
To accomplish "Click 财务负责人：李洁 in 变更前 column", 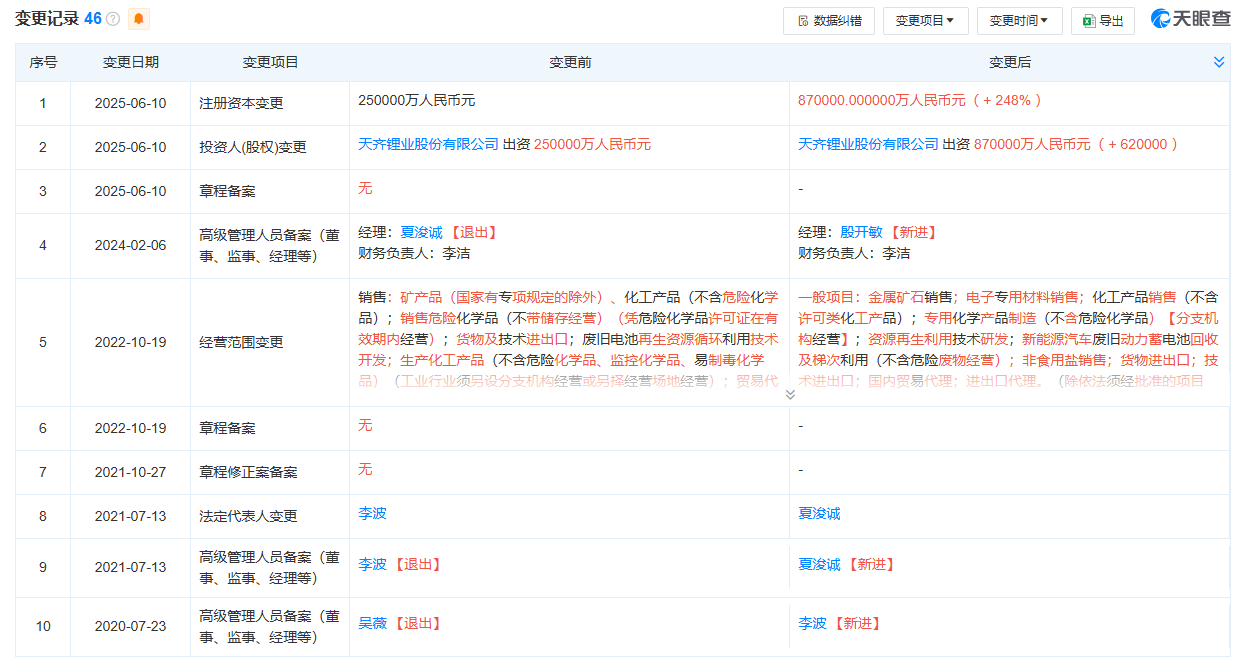I will click(414, 254).
